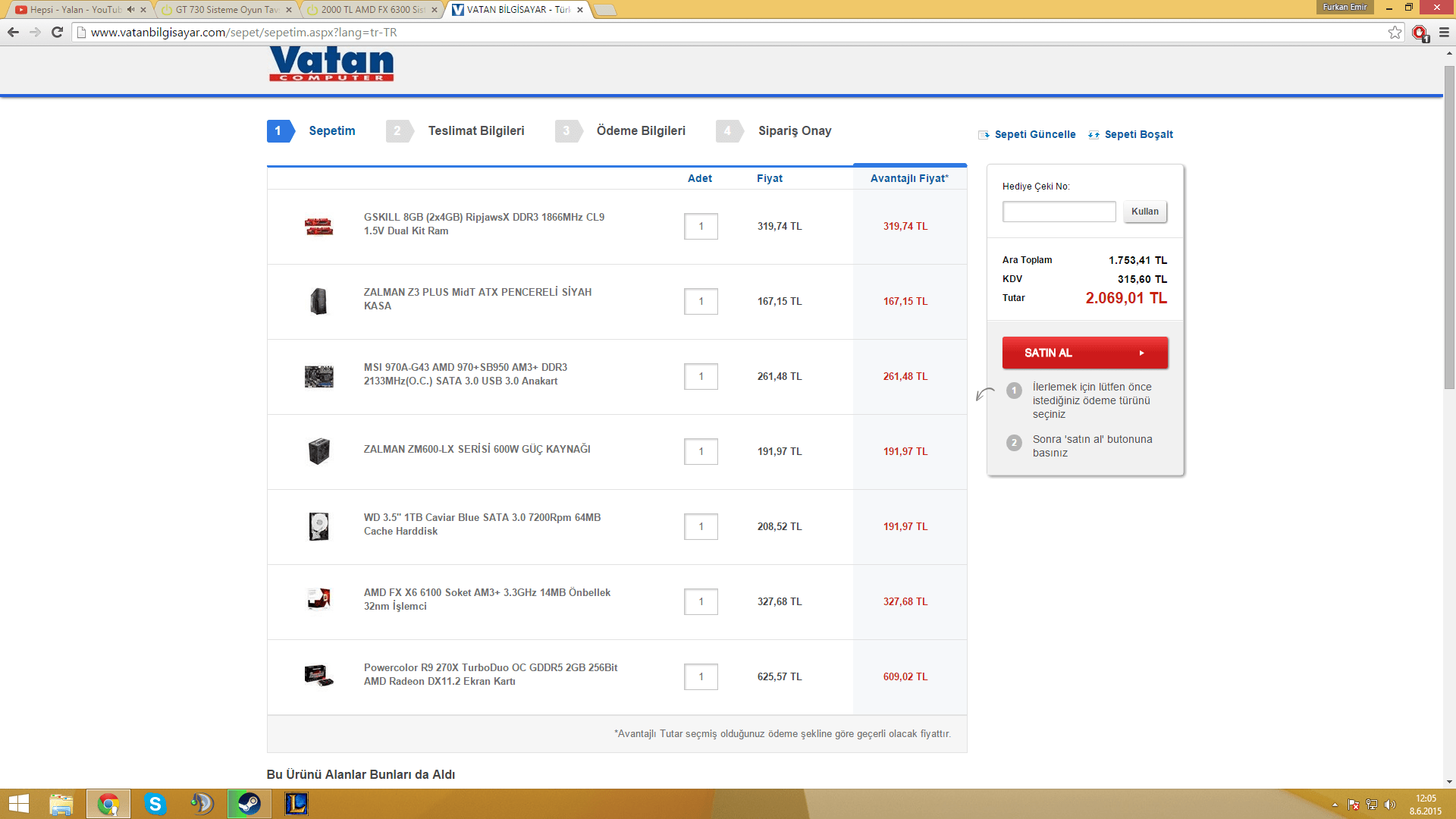This screenshot has height=819, width=1456.
Task: Open Skype from the taskbar
Action: 155,804
